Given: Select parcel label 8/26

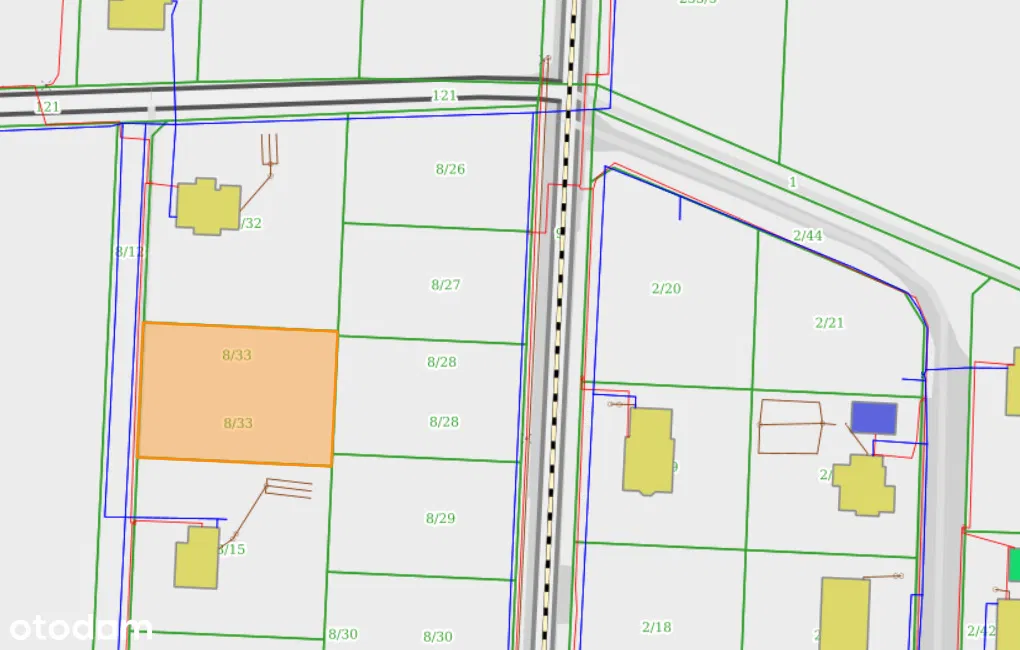Looking at the screenshot, I should (450, 169).
